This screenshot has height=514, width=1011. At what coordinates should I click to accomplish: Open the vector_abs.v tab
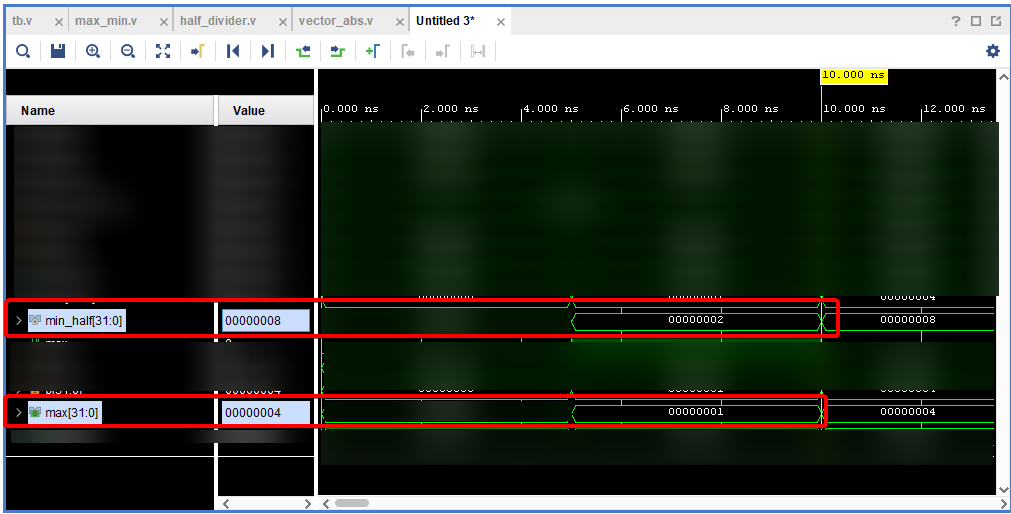pyautogui.click(x=336, y=21)
